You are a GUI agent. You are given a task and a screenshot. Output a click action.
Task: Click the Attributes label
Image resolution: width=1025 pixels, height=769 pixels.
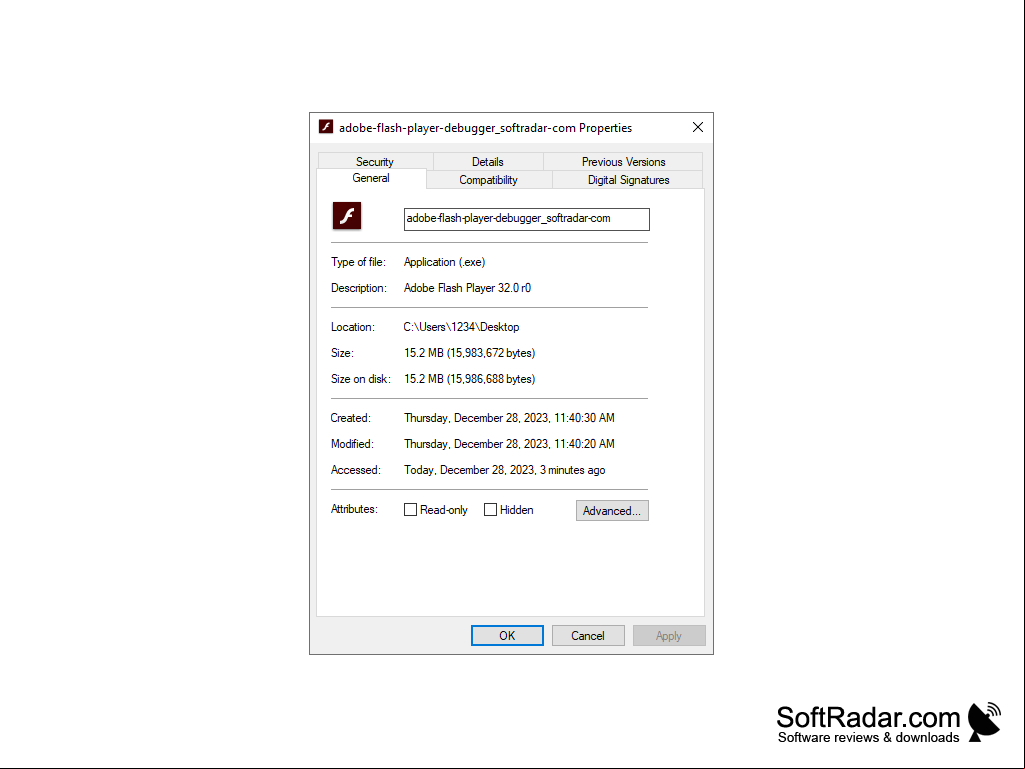click(x=354, y=509)
